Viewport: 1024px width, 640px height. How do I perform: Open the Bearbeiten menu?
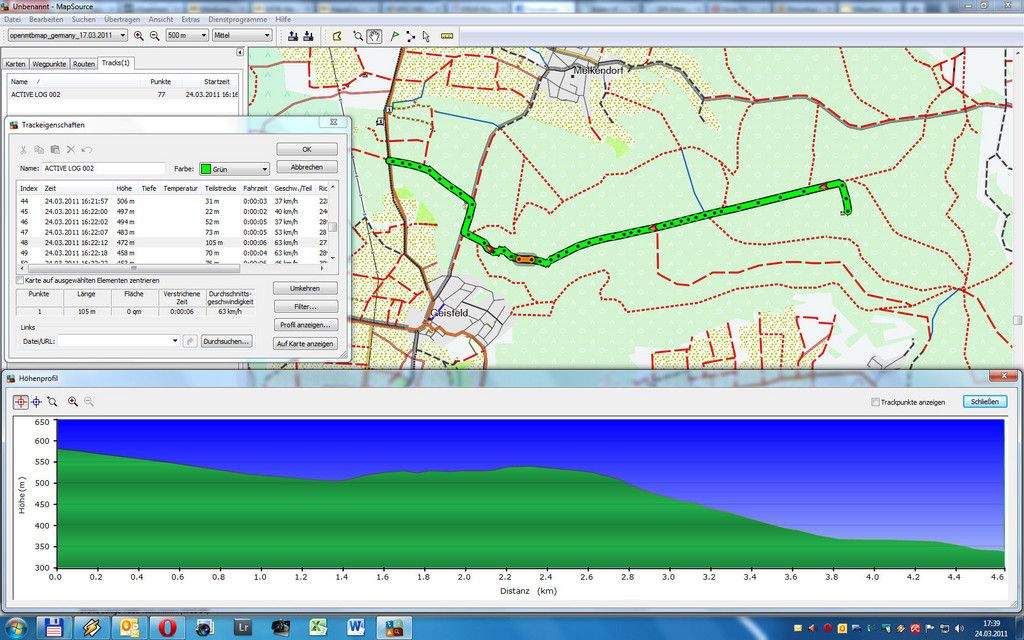[x=46, y=20]
